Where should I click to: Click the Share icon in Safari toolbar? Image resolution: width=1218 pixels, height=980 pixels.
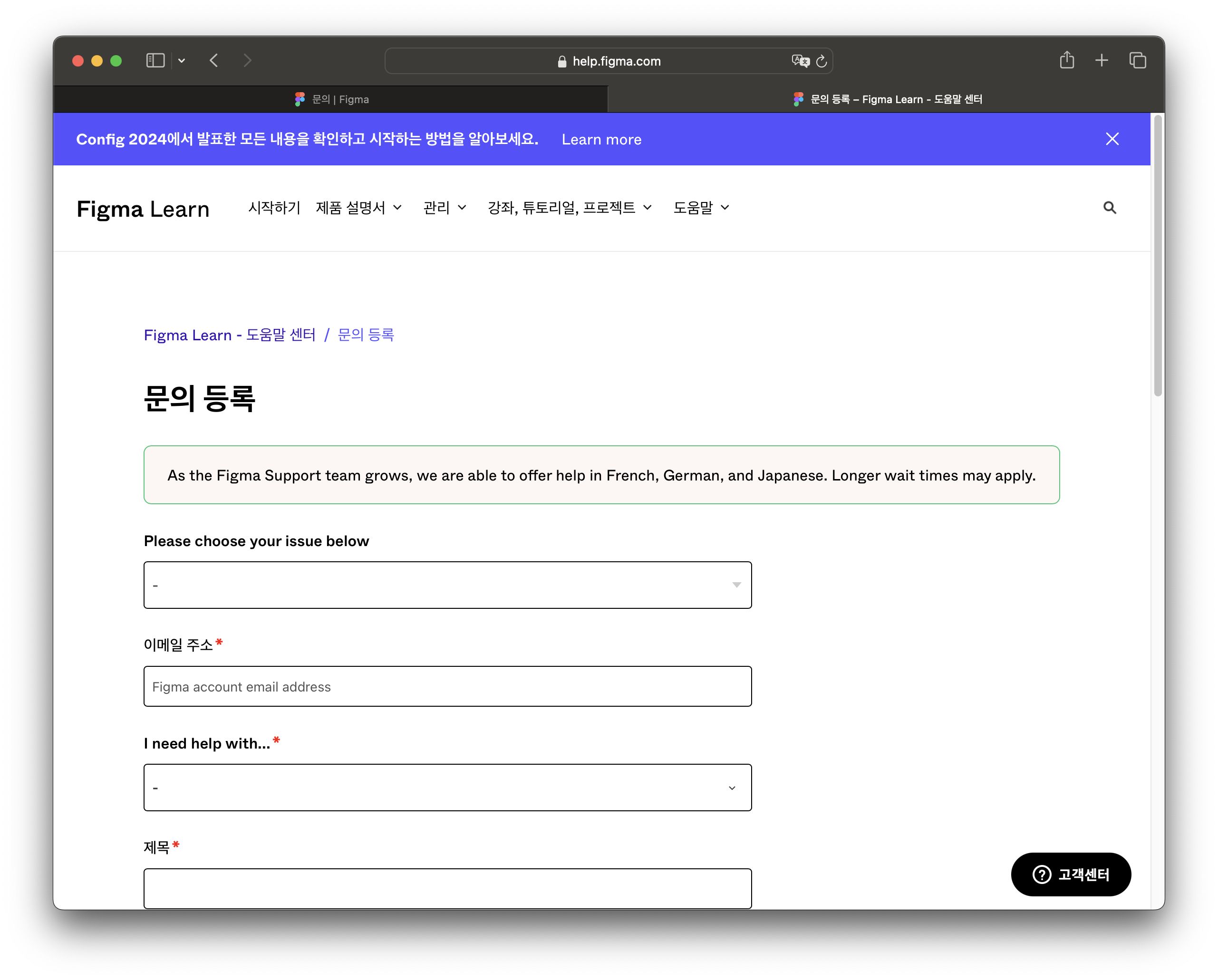click(x=1067, y=60)
